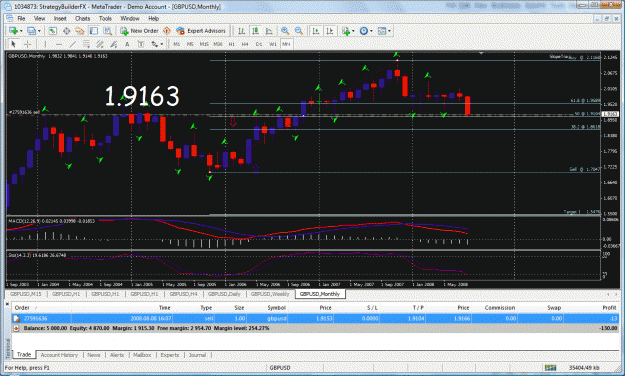Open the Journal terminal tab
The image size is (625, 376).
197,355
